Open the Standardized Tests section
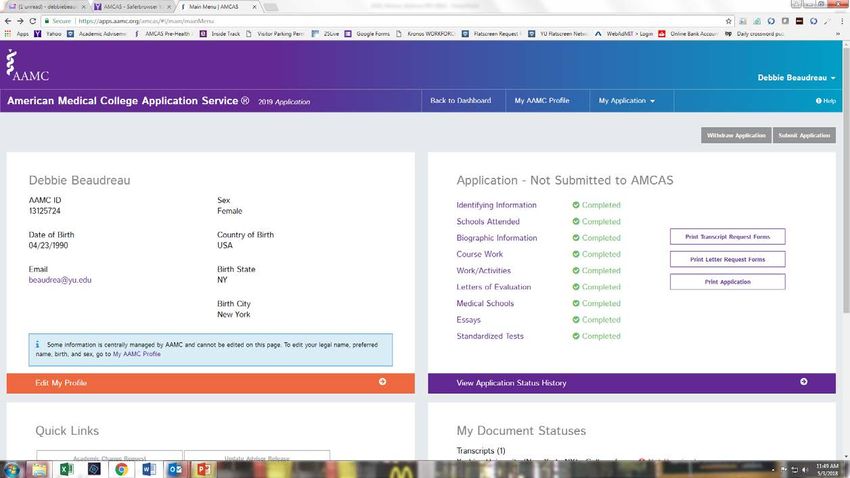The width and height of the screenshot is (850, 478). pos(490,336)
